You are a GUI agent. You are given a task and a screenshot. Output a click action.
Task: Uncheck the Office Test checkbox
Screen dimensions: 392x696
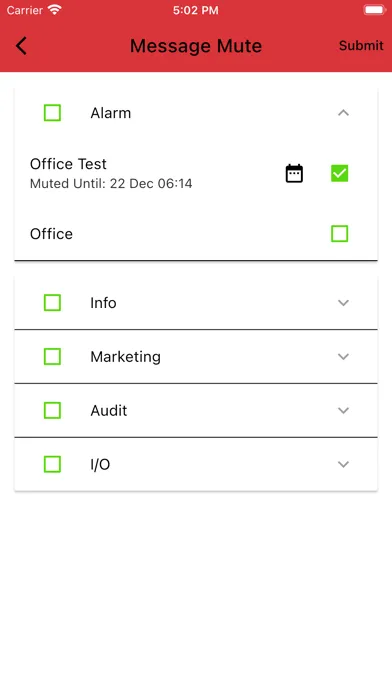pyautogui.click(x=340, y=173)
